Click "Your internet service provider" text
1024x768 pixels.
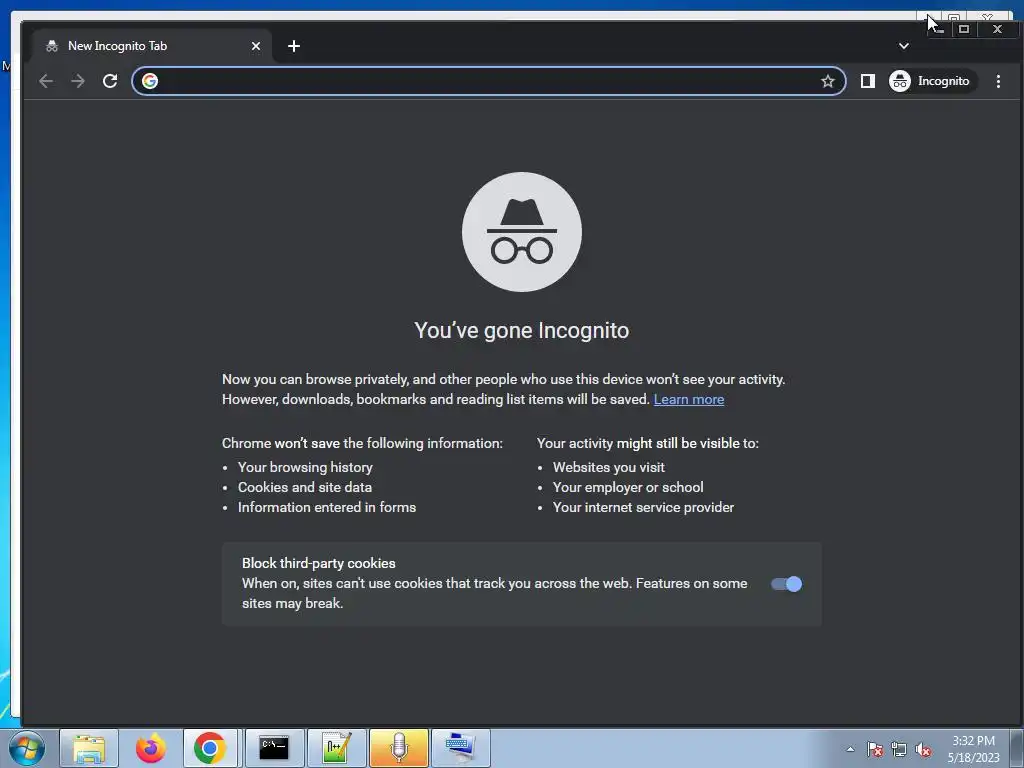[x=643, y=507]
